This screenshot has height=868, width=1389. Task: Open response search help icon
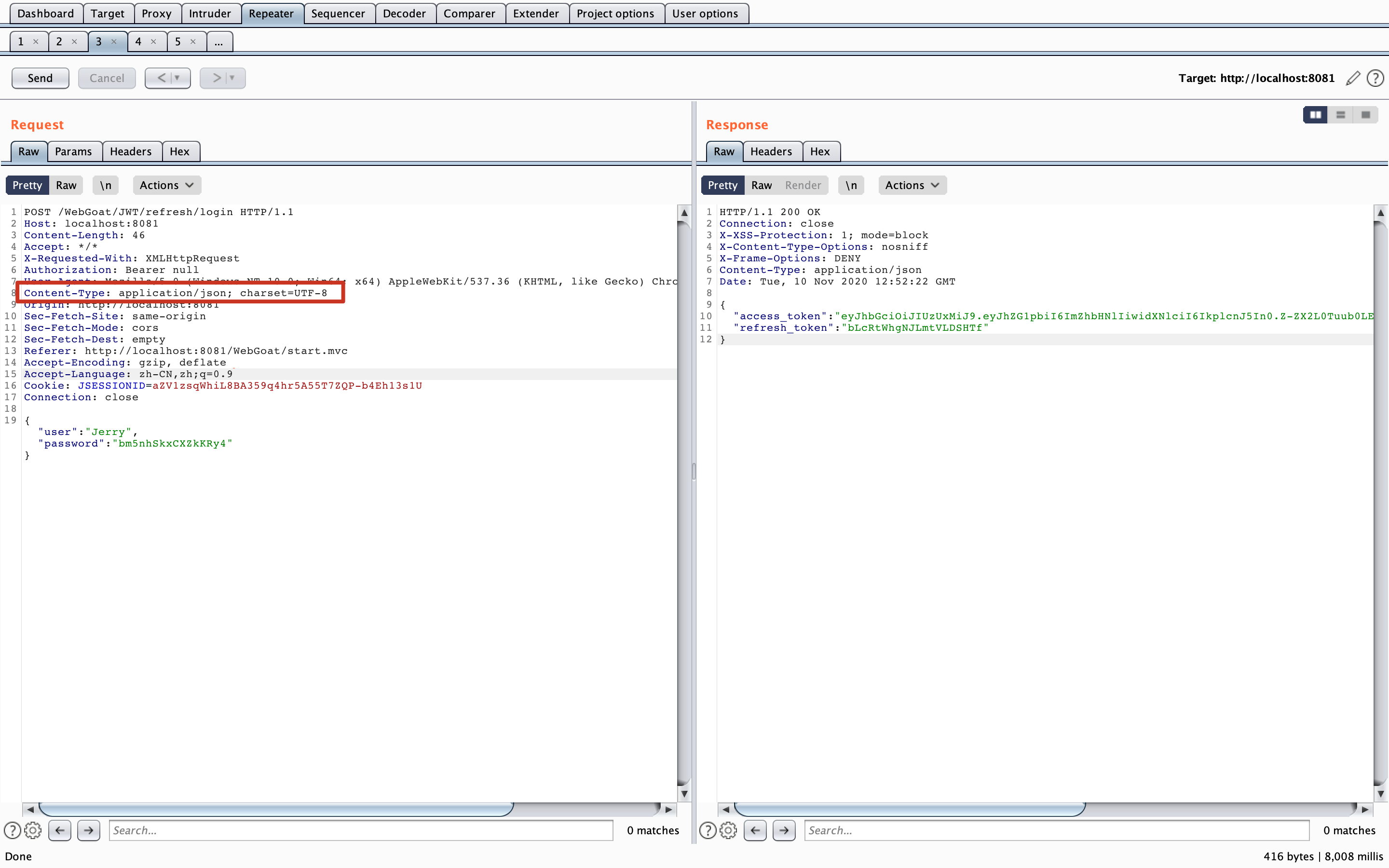coord(708,830)
